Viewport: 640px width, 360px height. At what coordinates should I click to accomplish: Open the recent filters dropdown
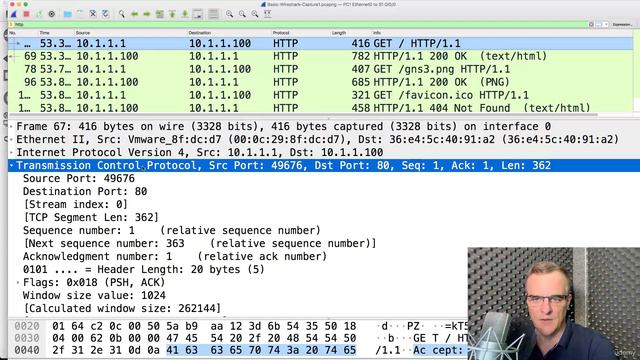(606, 24)
